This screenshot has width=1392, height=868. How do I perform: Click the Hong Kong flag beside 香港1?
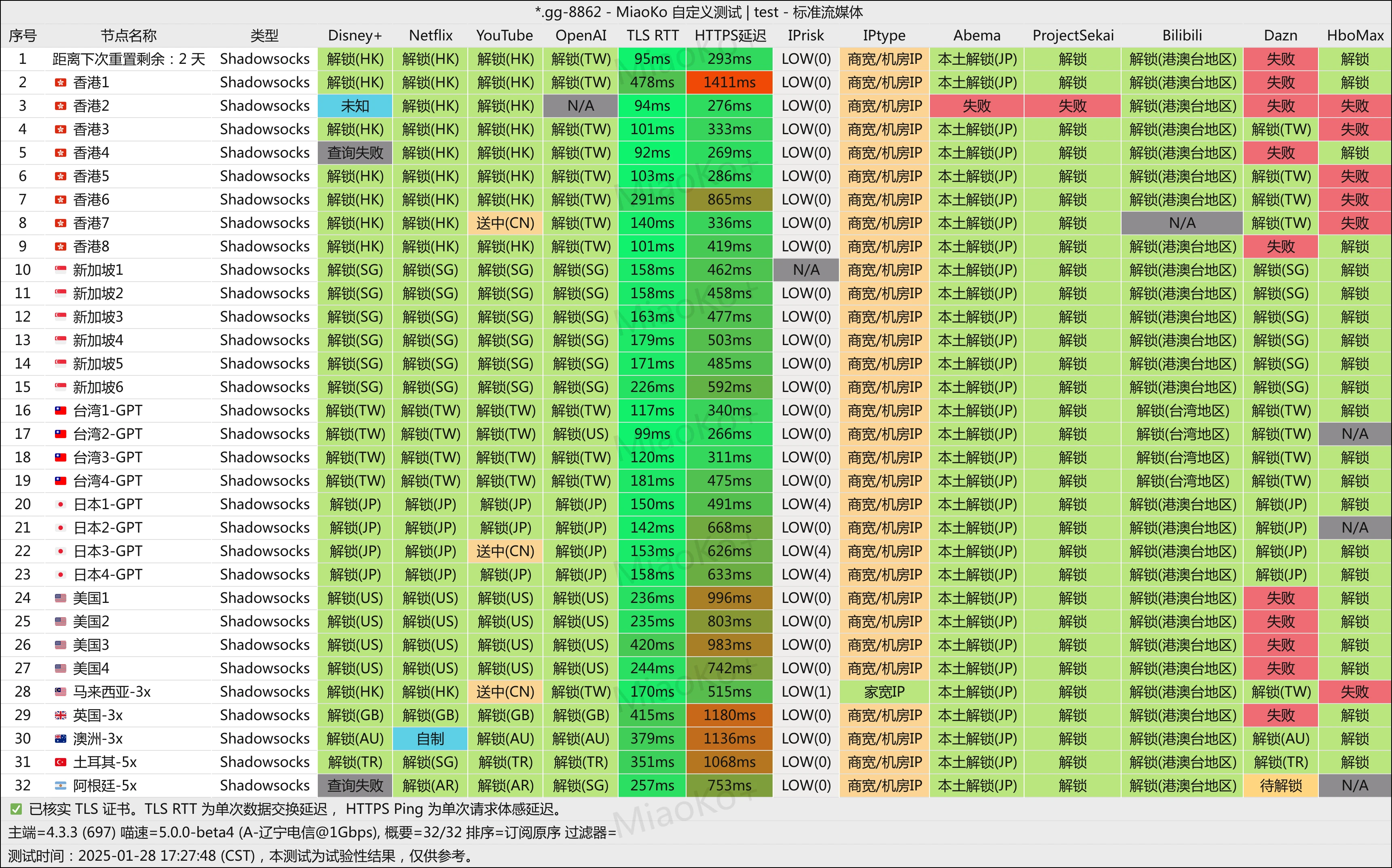click(60, 83)
